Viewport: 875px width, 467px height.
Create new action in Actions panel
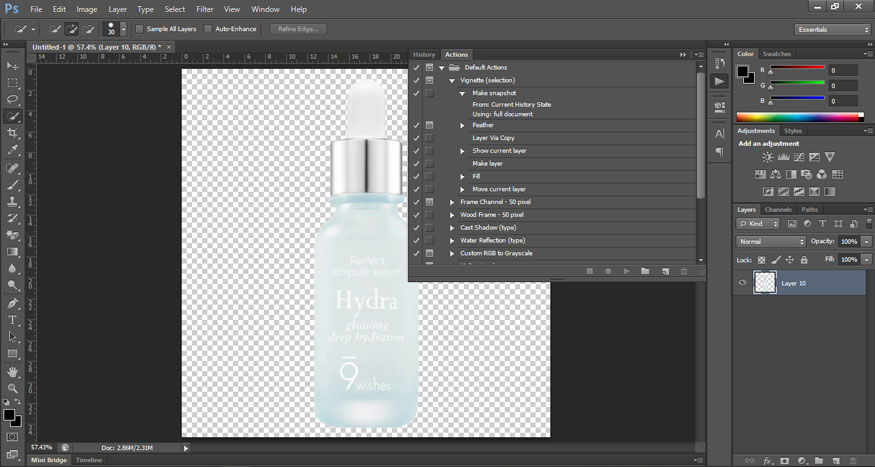tap(664, 271)
